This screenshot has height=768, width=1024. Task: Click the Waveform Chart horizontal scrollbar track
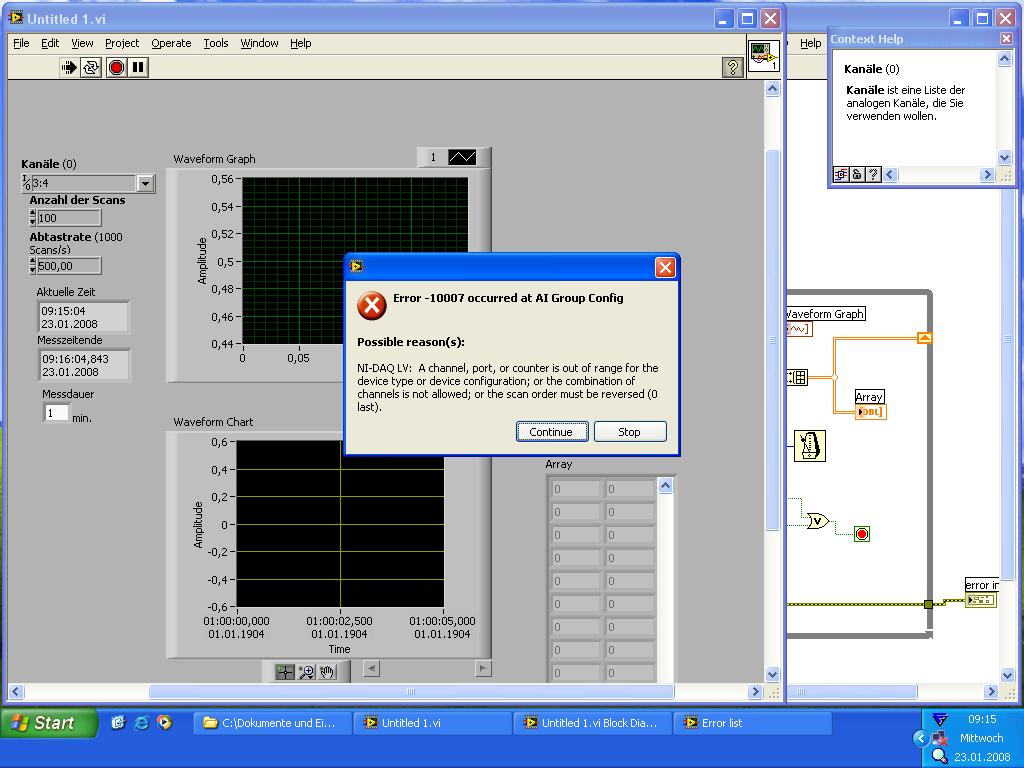pyautogui.click(x=427, y=668)
